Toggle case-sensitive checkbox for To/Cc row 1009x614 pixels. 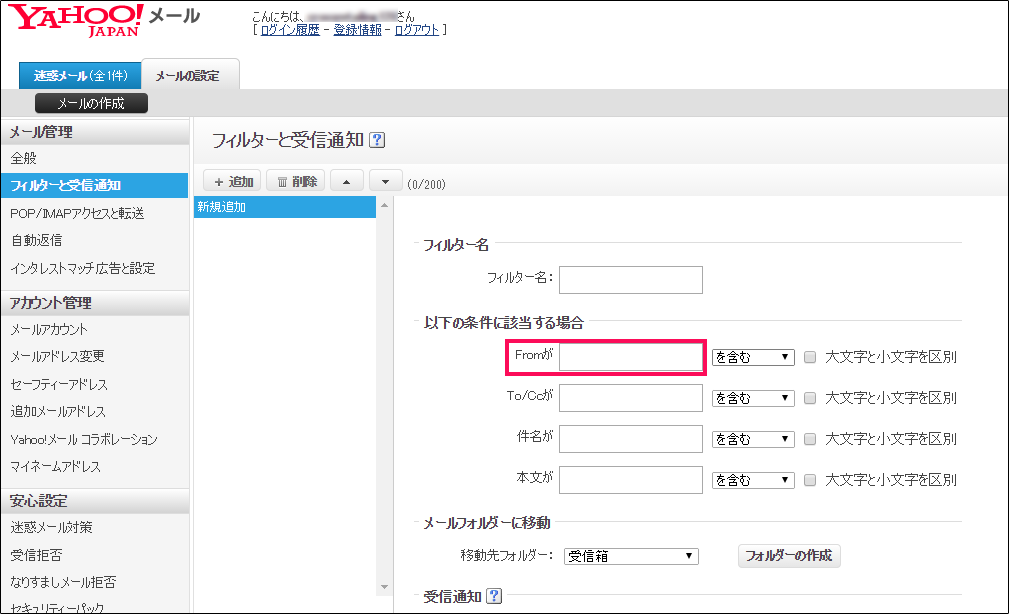coord(810,398)
